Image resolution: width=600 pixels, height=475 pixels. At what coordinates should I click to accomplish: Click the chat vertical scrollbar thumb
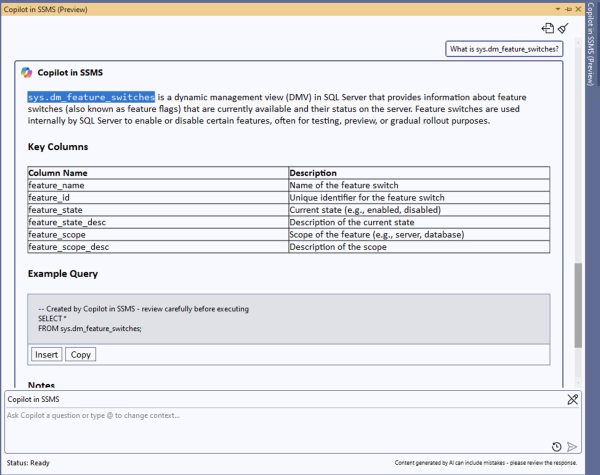(577, 305)
